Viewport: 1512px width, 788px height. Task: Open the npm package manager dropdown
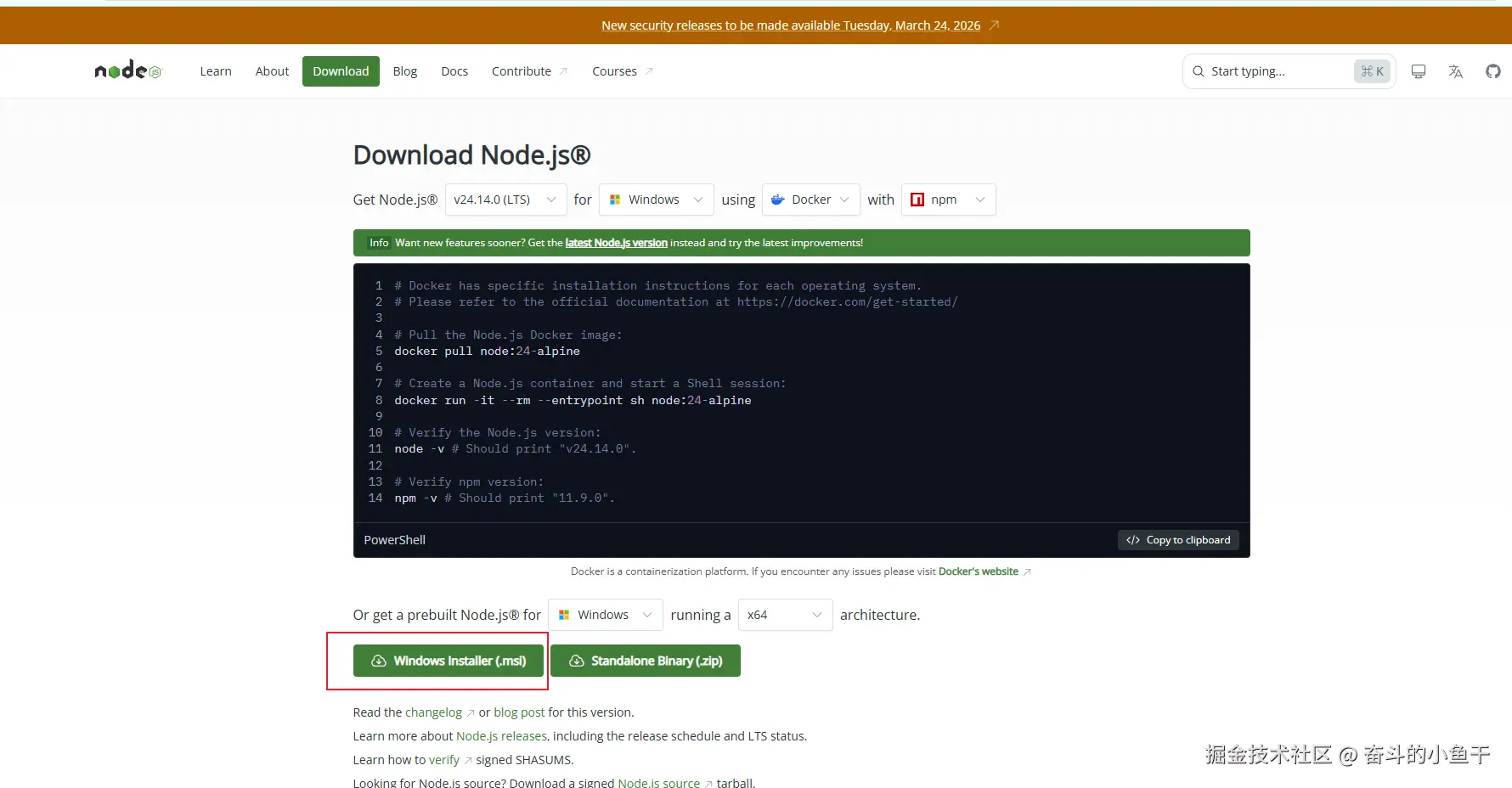948,200
